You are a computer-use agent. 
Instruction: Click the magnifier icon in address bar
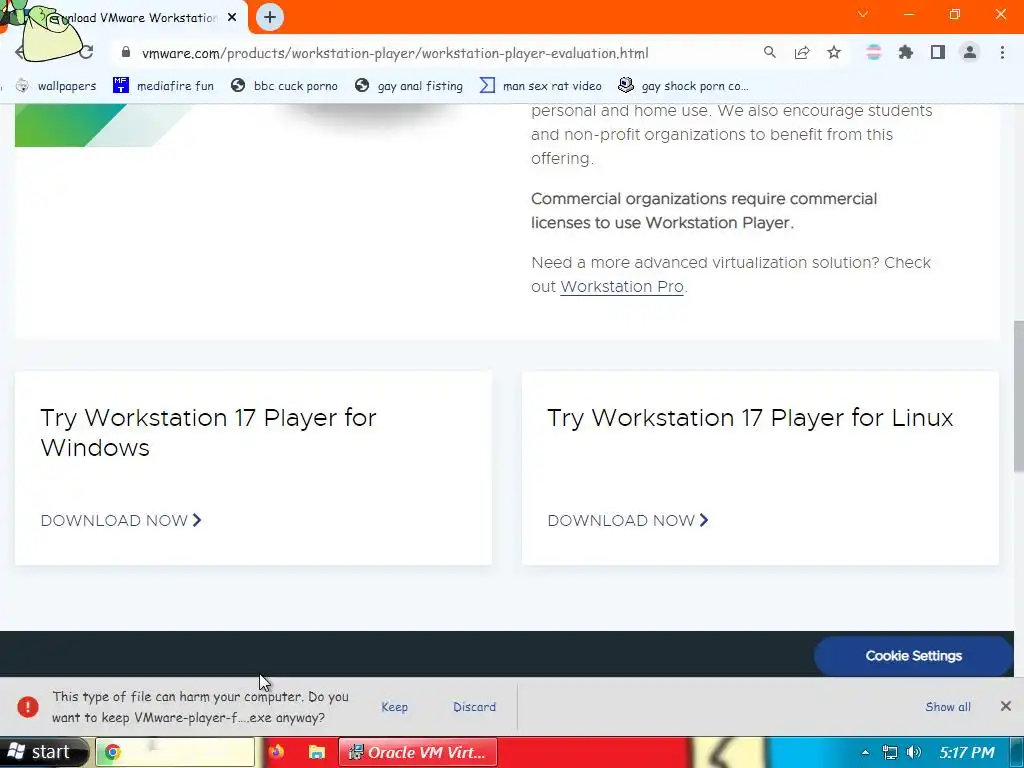(x=770, y=52)
